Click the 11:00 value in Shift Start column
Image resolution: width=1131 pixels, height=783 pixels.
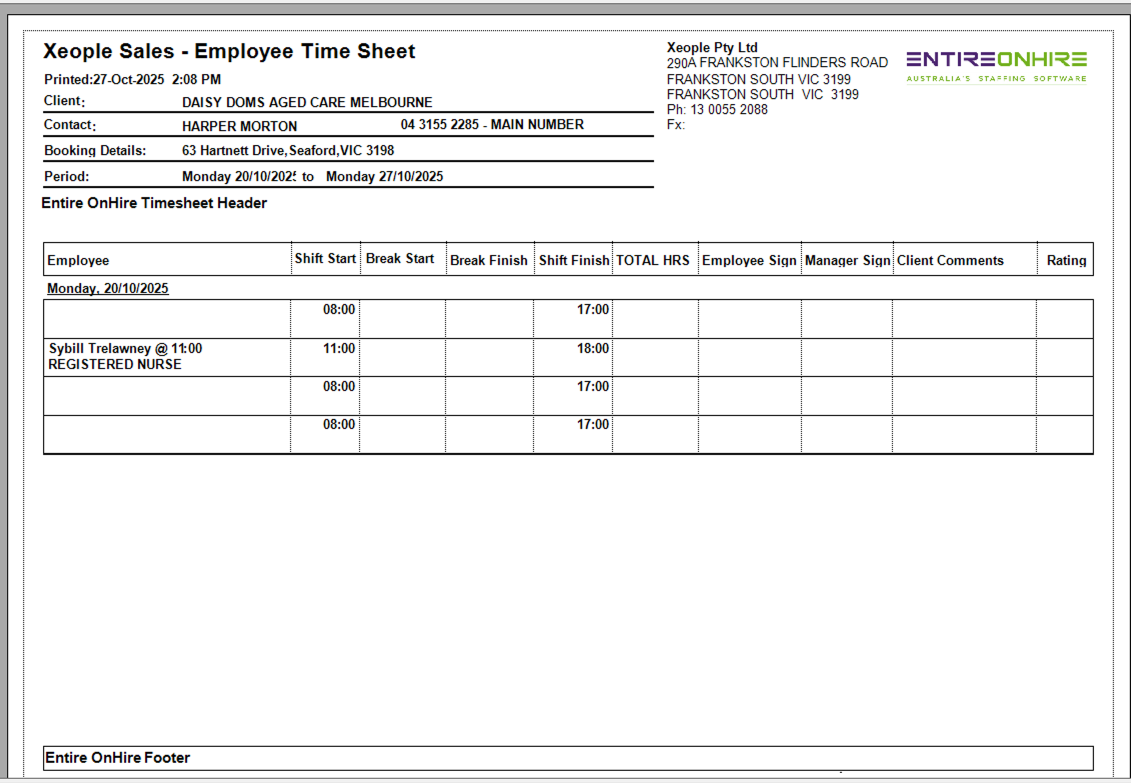tap(339, 349)
